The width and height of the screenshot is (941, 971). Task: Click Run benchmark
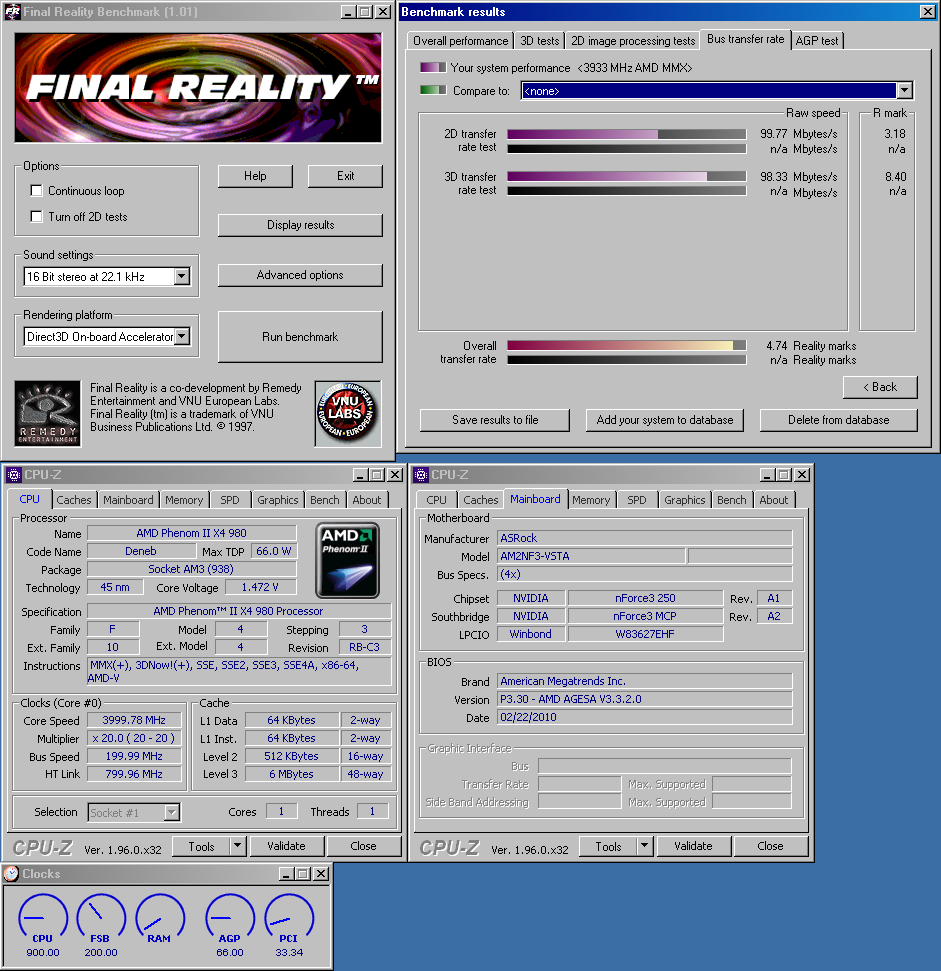click(300, 337)
